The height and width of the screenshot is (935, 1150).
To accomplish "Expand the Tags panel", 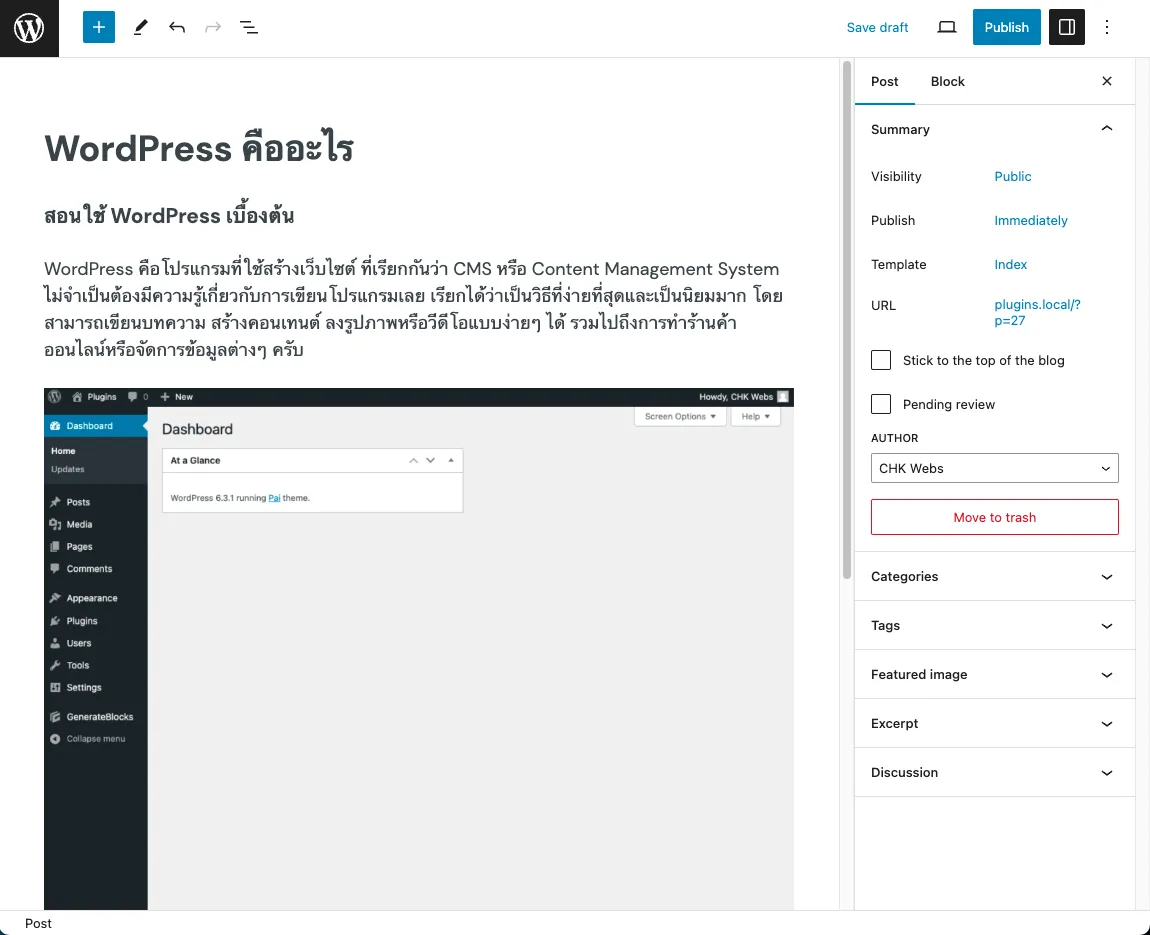I will pos(995,626).
